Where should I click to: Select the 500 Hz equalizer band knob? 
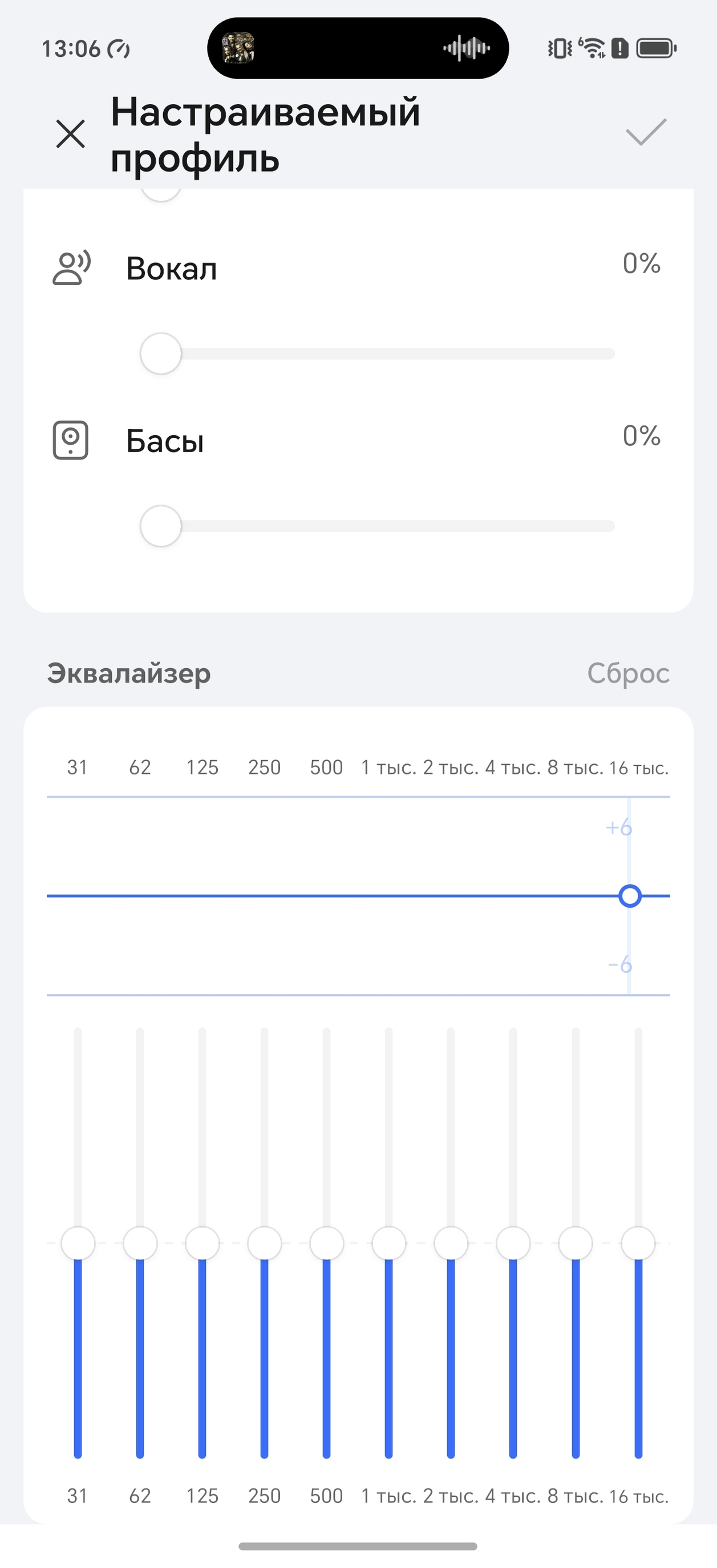tap(326, 1243)
